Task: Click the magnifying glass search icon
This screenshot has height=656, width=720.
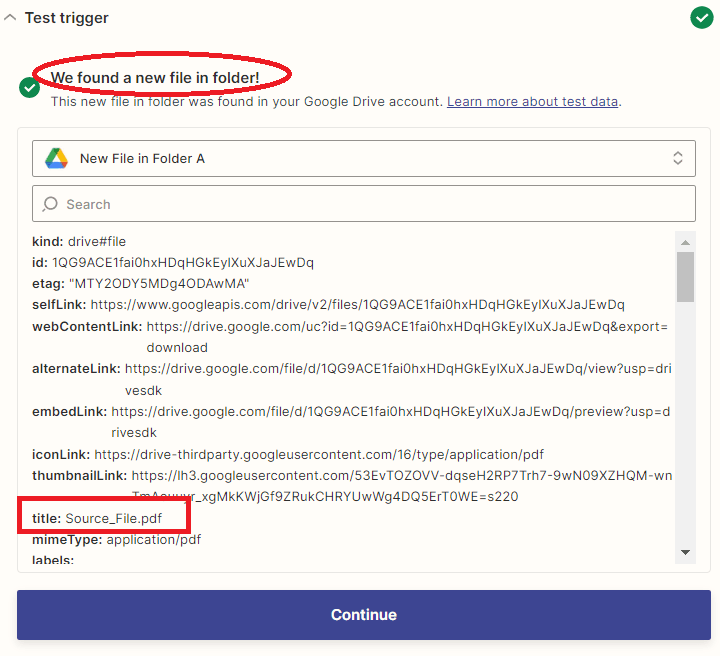Action: pos(50,204)
